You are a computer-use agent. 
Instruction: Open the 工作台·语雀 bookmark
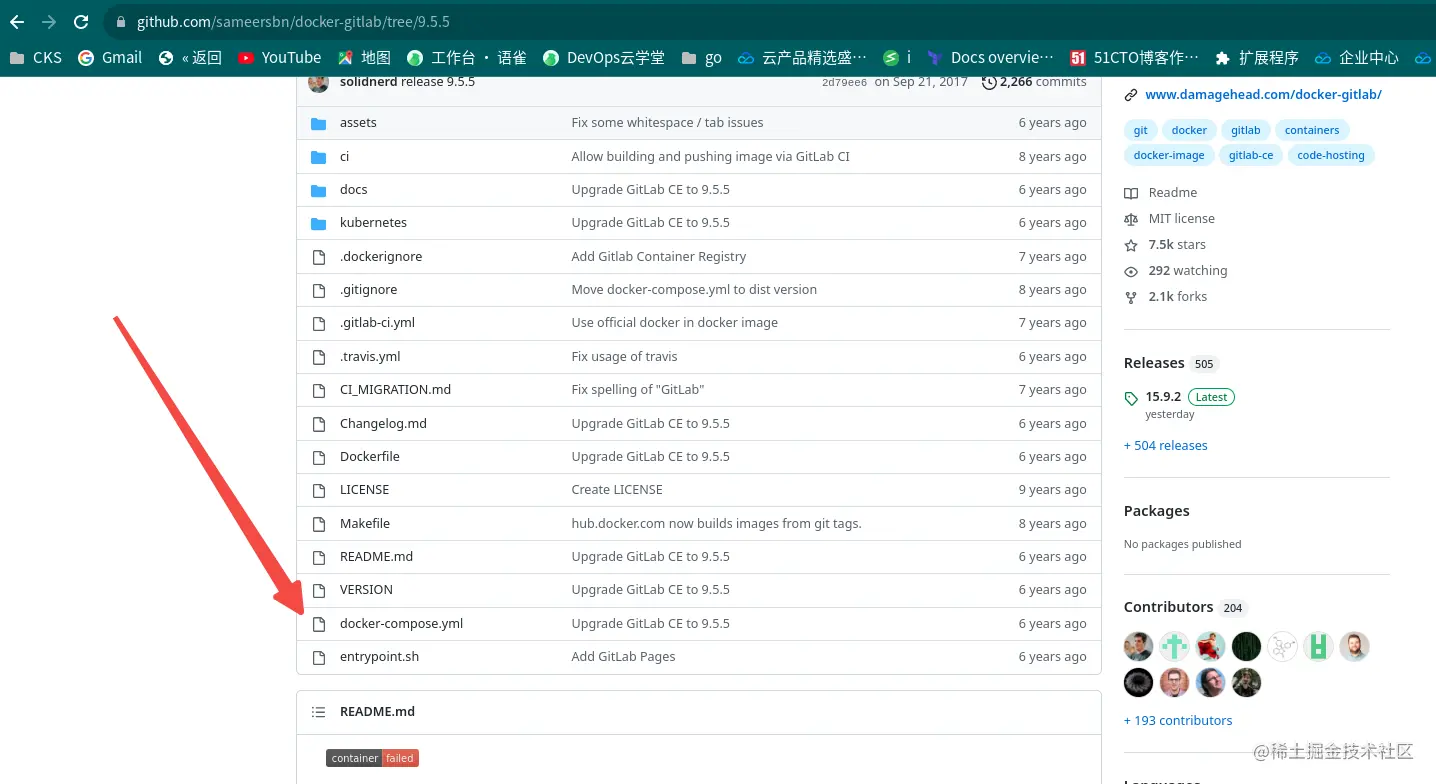point(466,58)
